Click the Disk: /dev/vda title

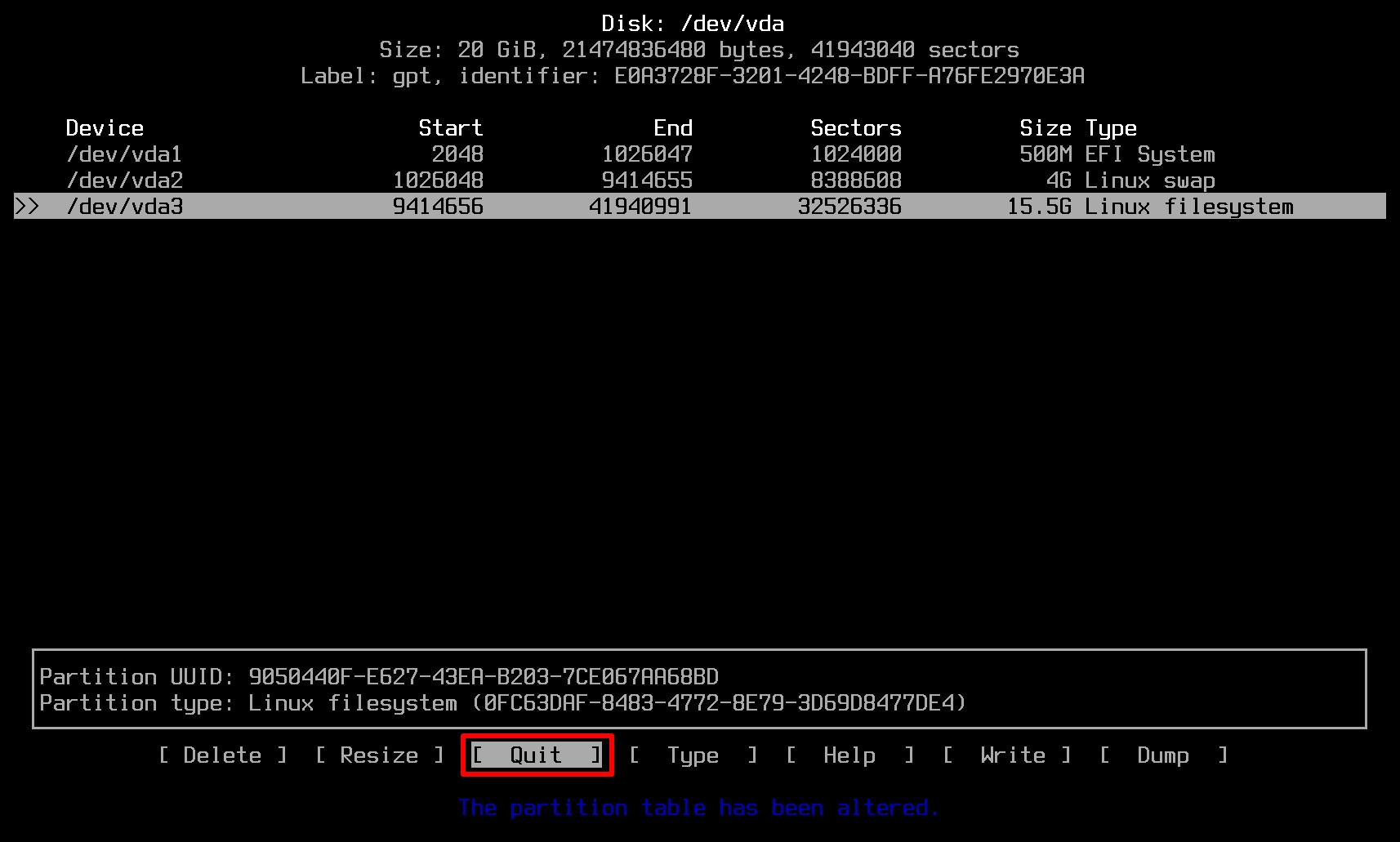[x=693, y=24]
